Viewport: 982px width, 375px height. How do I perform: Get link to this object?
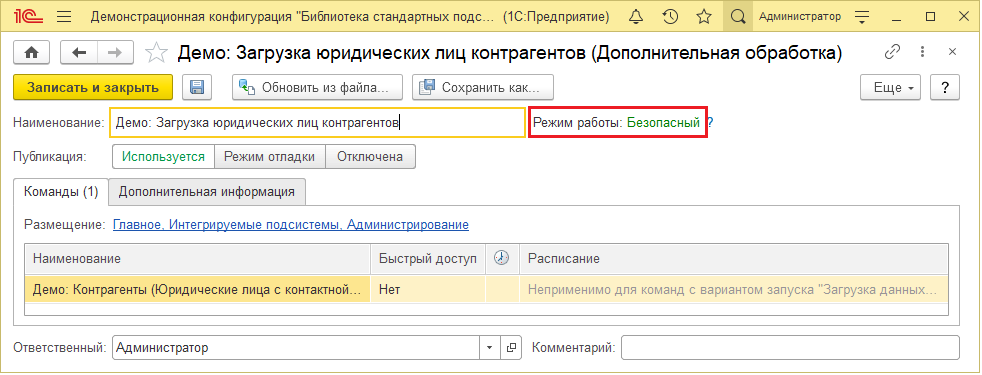coord(892,52)
